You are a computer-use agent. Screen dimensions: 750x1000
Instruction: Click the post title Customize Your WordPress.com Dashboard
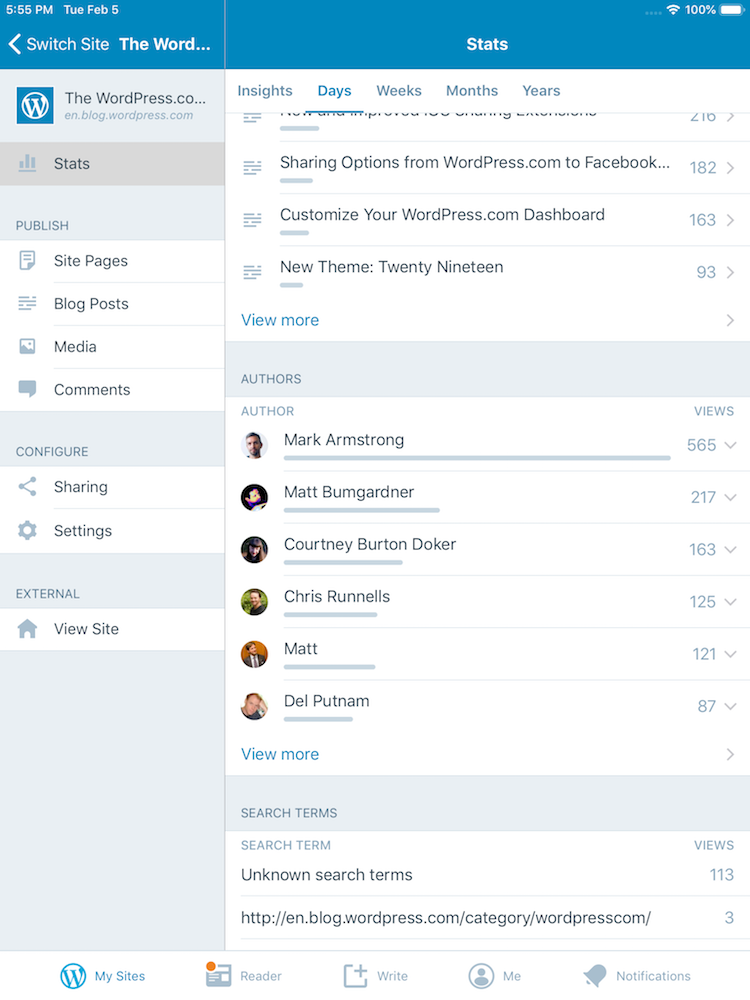coord(443,214)
